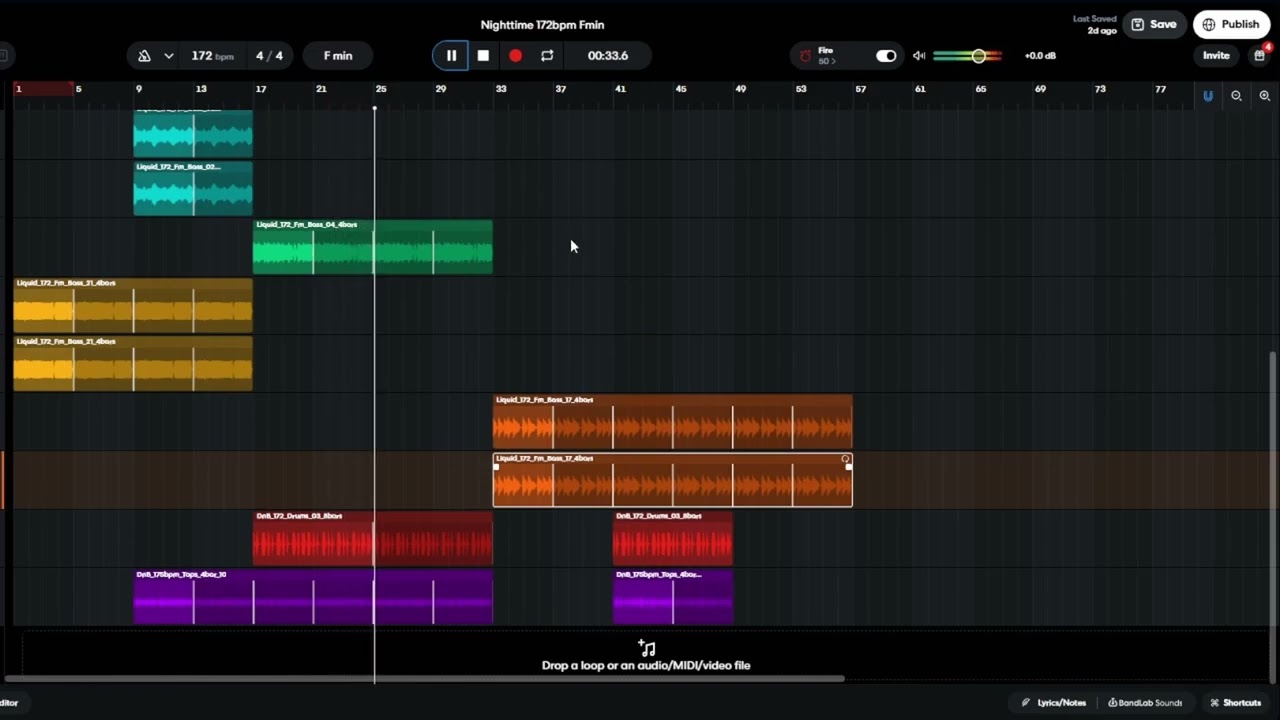
Task: Click bar 33 on the timeline ruler
Action: (x=501, y=89)
